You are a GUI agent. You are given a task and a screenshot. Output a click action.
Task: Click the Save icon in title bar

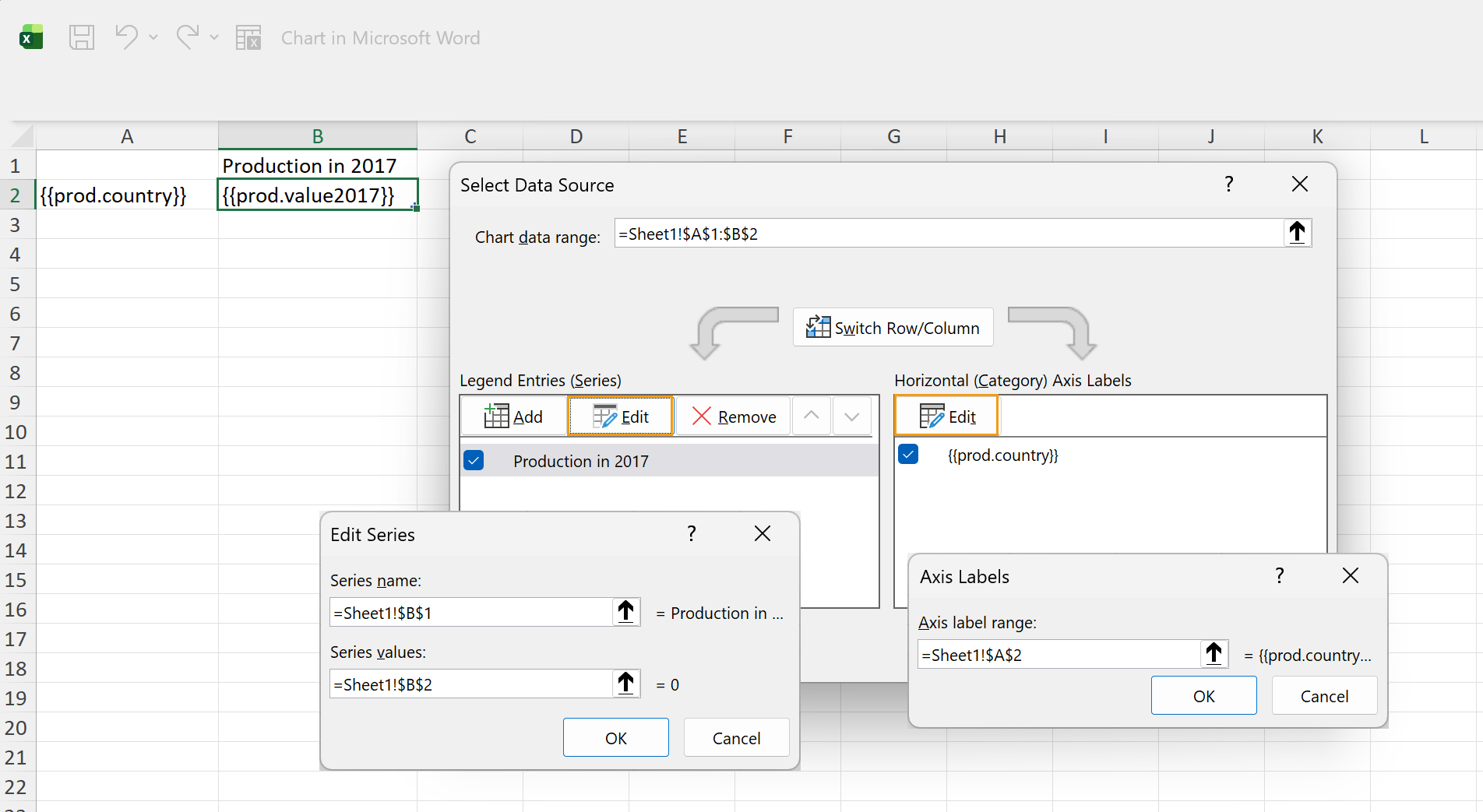[x=82, y=37]
